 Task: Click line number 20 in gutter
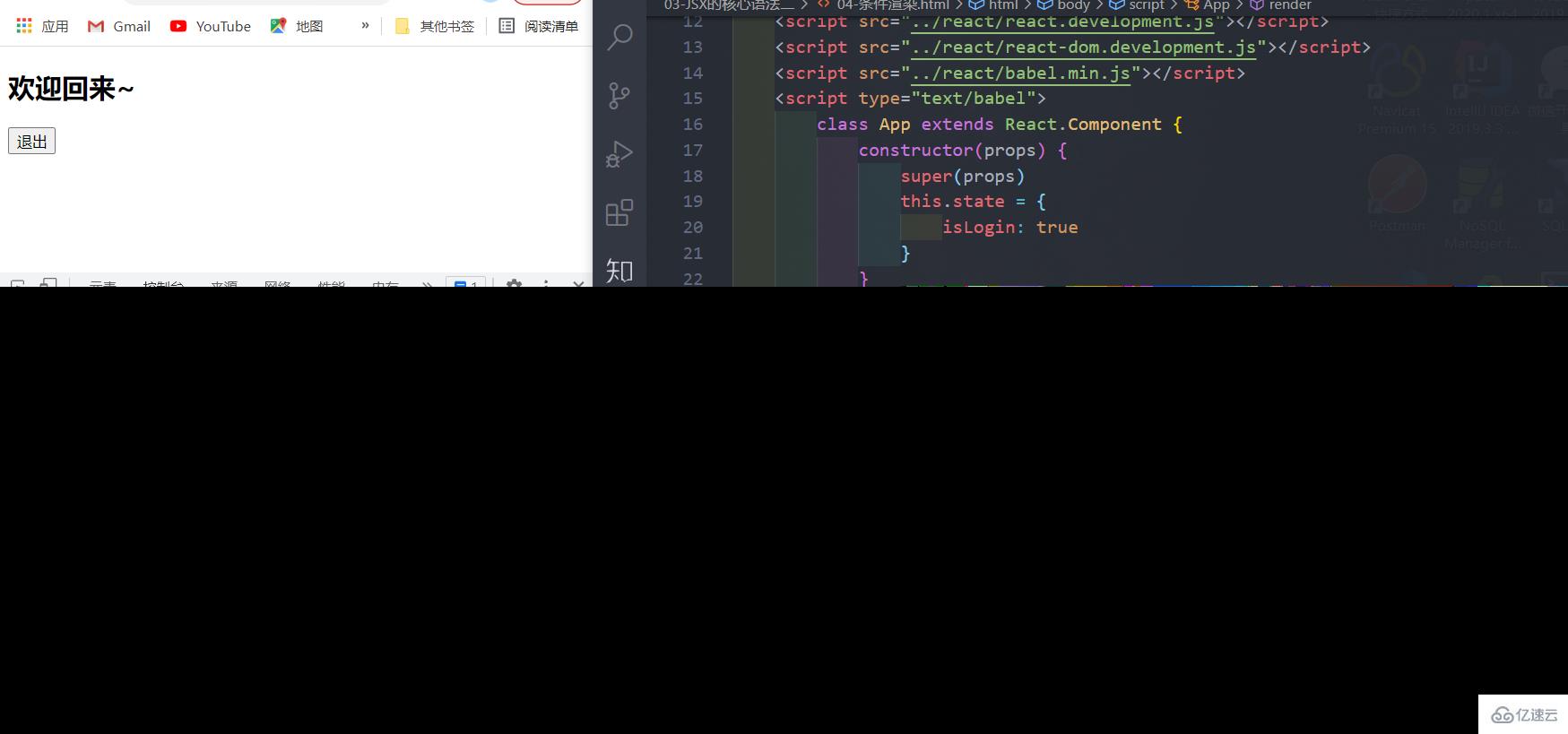pos(693,228)
